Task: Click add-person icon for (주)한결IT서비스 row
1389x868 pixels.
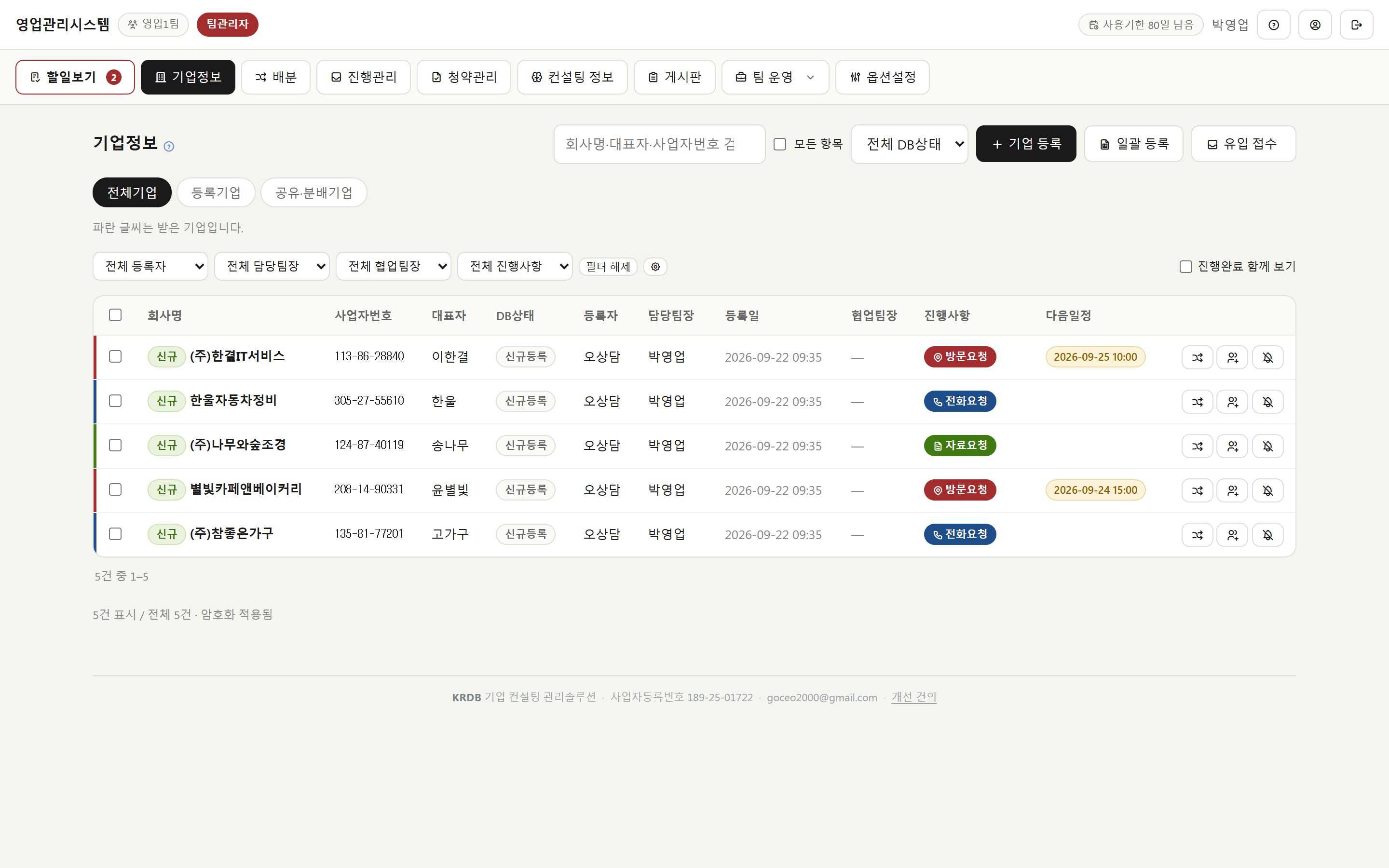Action: point(1232,357)
